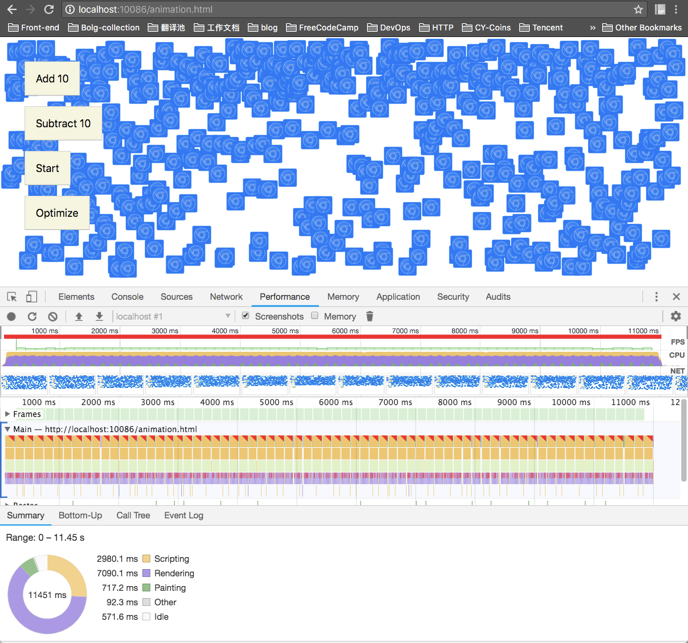This screenshot has height=643, width=688.
Task: Enable the Memory checkbox in the toolbar
Action: tap(315, 316)
